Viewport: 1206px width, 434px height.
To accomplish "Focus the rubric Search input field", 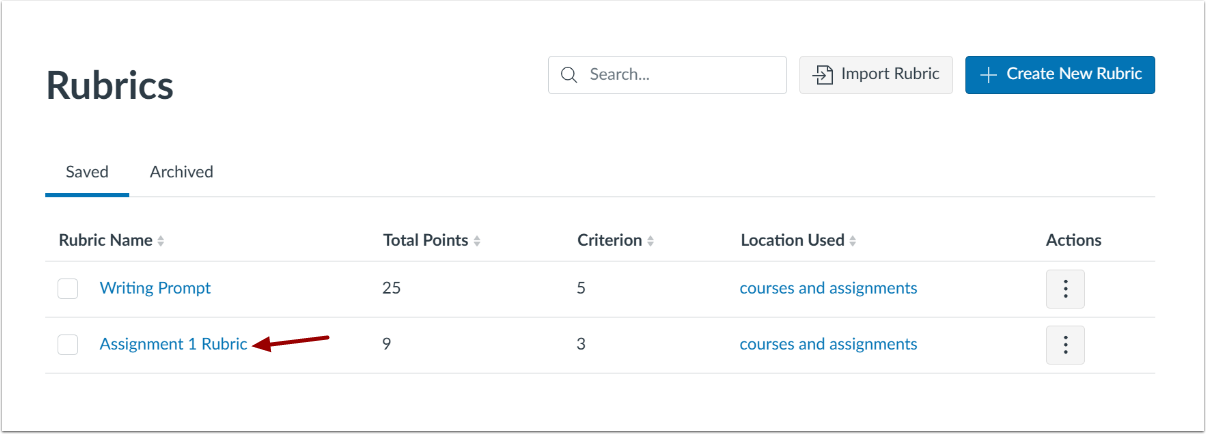I will click(680, 75).
